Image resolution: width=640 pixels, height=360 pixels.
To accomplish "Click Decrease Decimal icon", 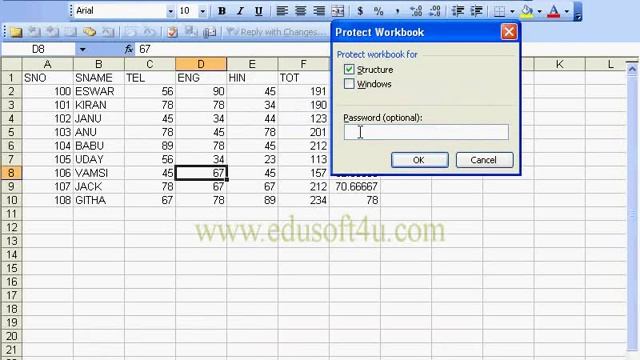I will click(435, 11).
